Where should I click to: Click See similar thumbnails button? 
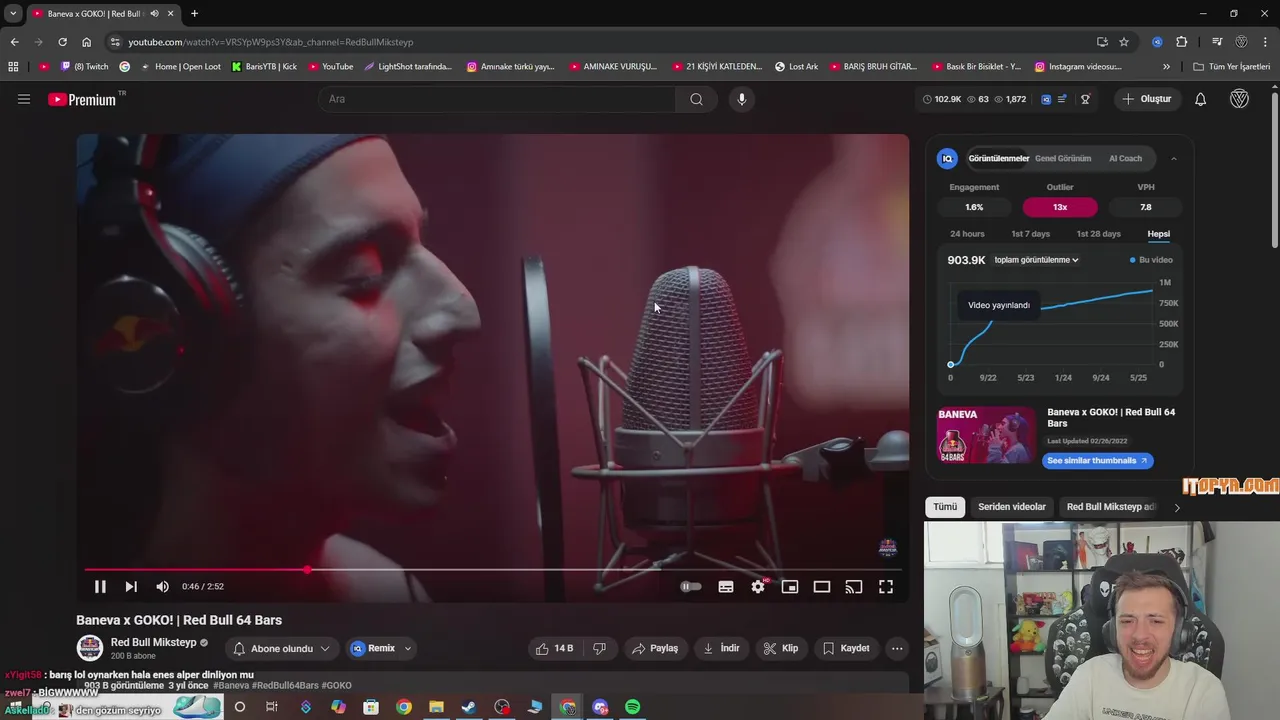pyautogui.click(x=1097, y=461)
